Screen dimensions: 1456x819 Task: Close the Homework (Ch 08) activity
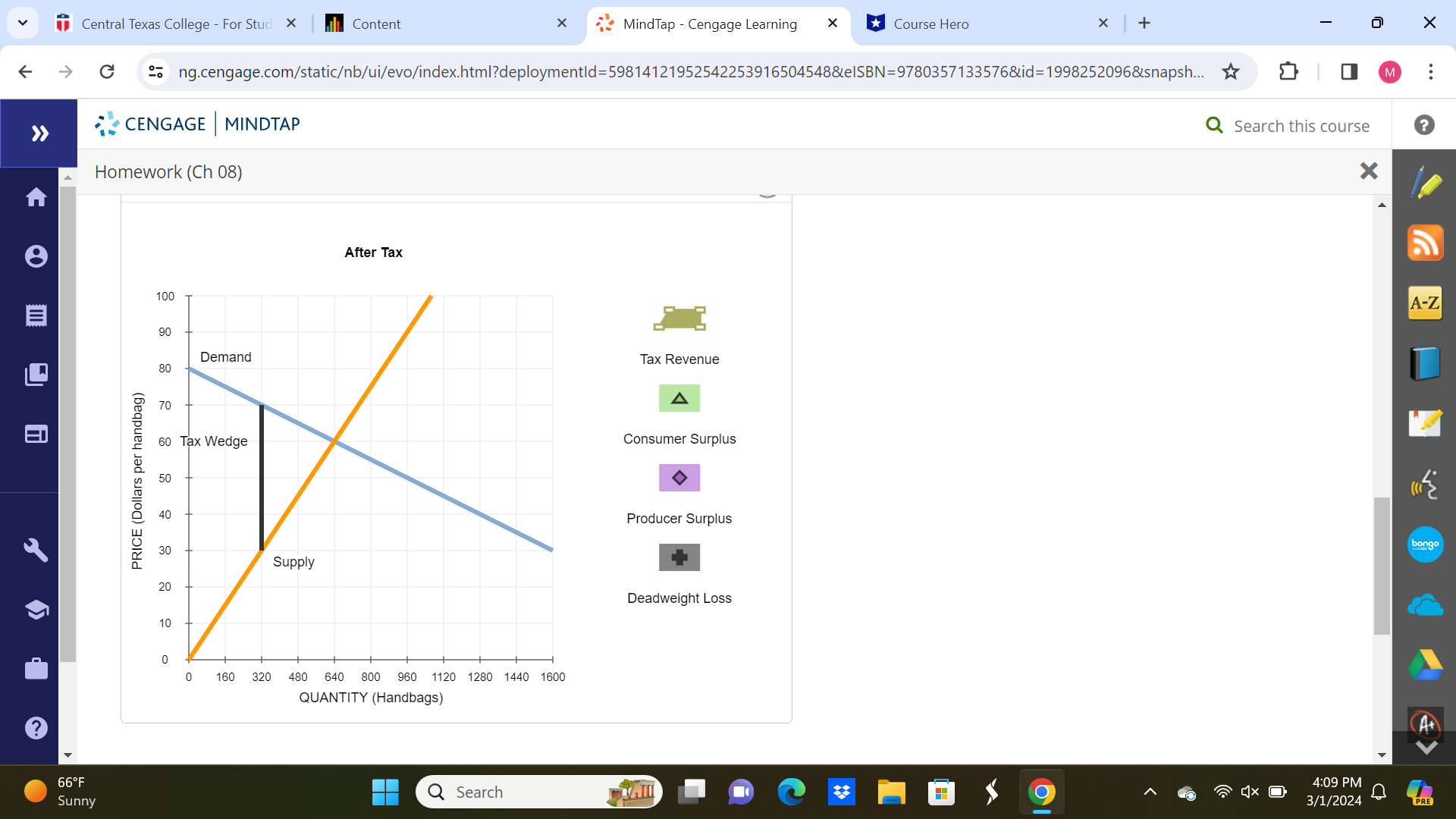tap(1370, 171)
